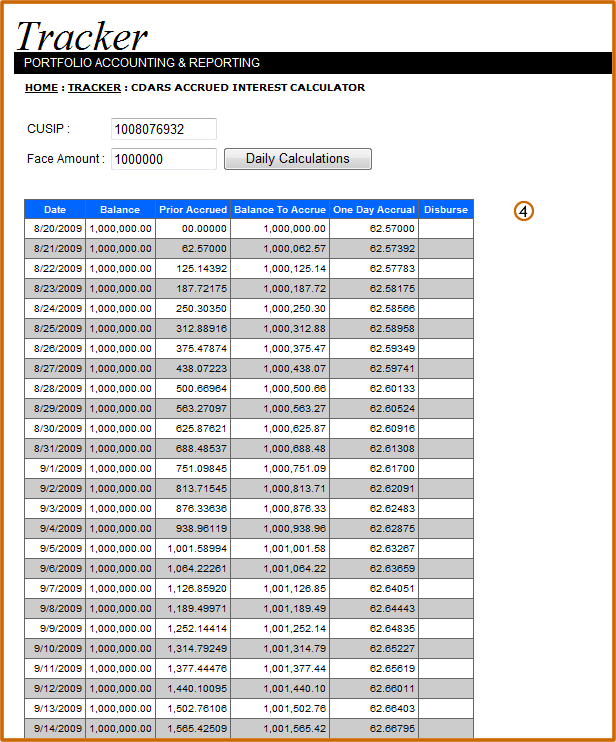
Task: Click prior accrued value 1,502.76106
Action: coord(193,708)
